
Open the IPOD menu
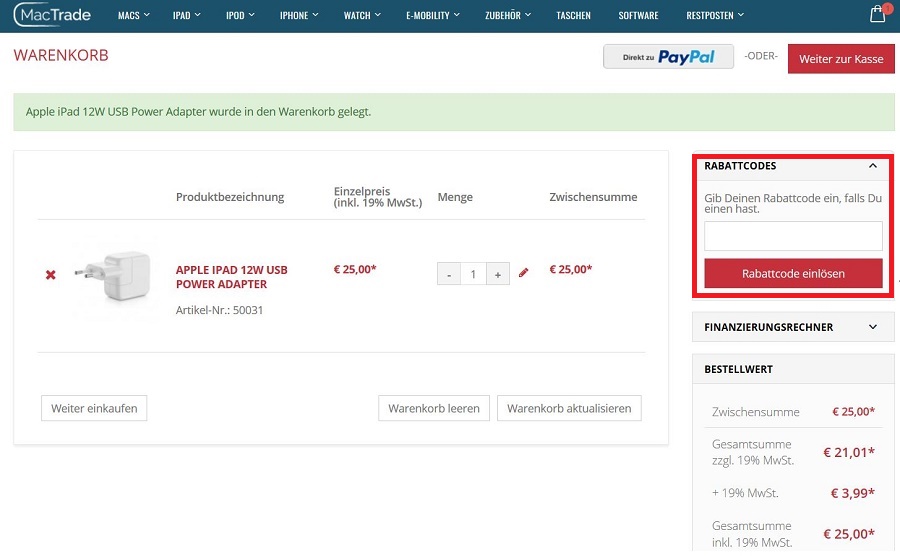click(240, 15)
